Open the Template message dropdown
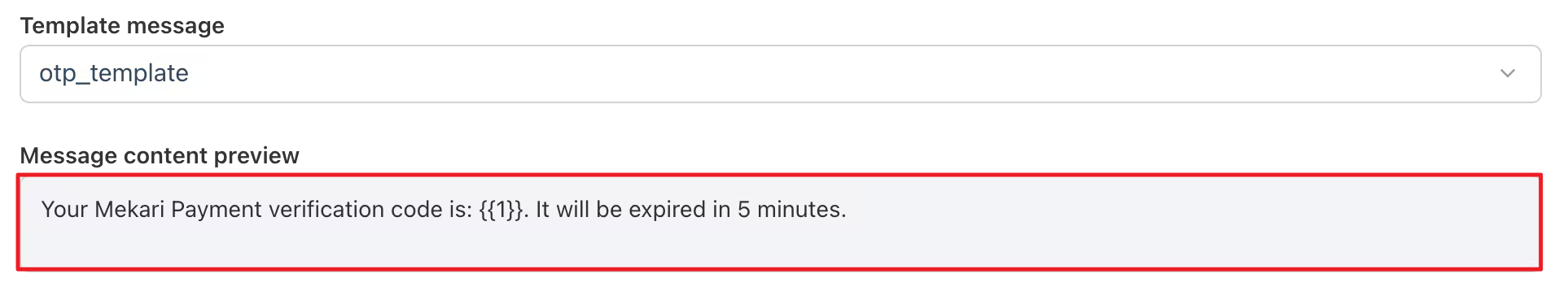 click(x=780, y=74)
